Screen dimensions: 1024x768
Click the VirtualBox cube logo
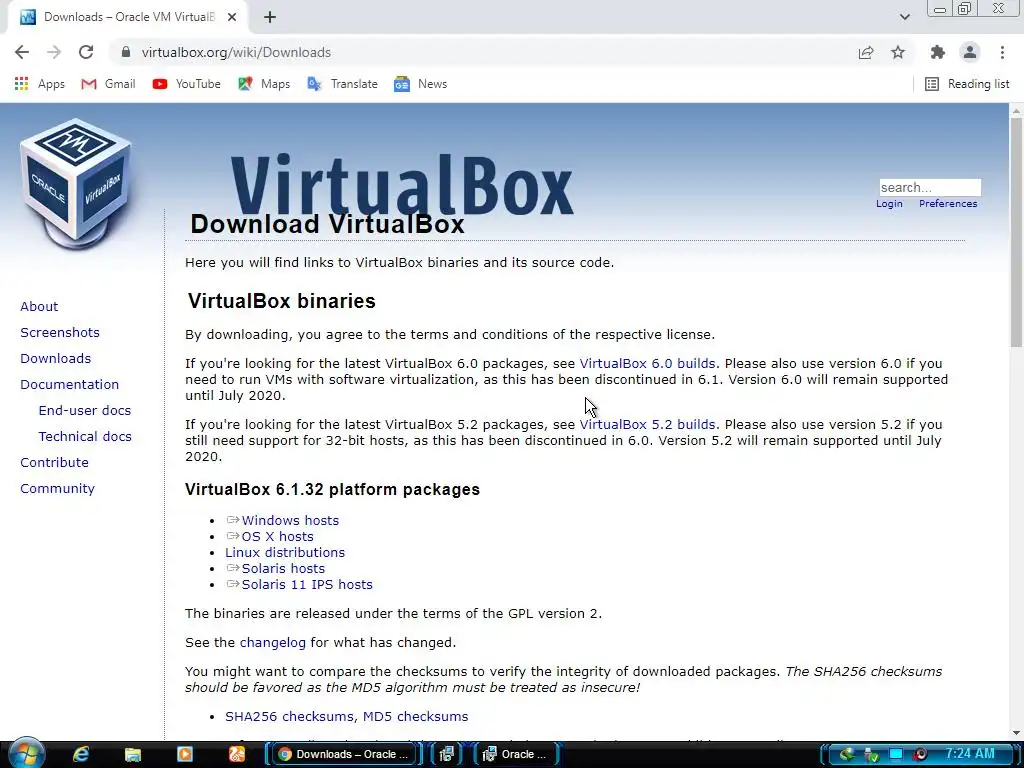pyautogui.click(x=76, y=184)
